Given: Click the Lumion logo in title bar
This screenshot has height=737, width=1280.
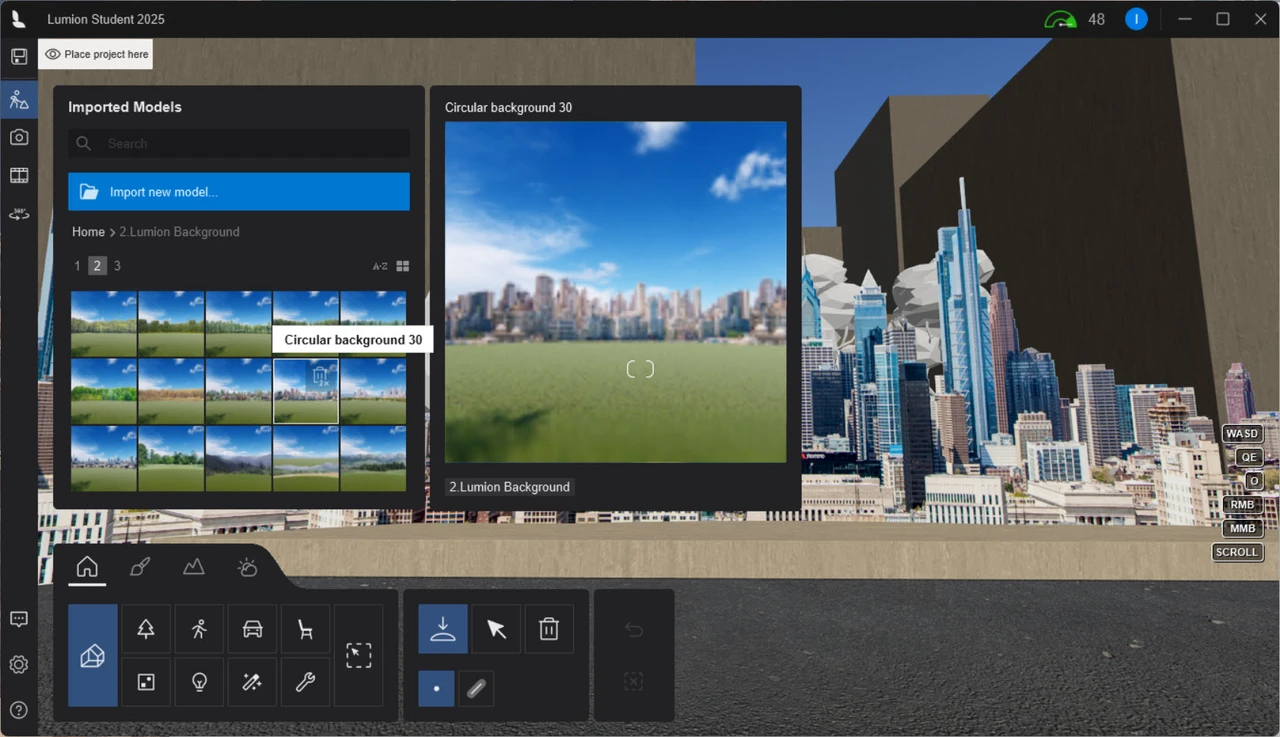Looking at the screenshot, I should [19, 19].
